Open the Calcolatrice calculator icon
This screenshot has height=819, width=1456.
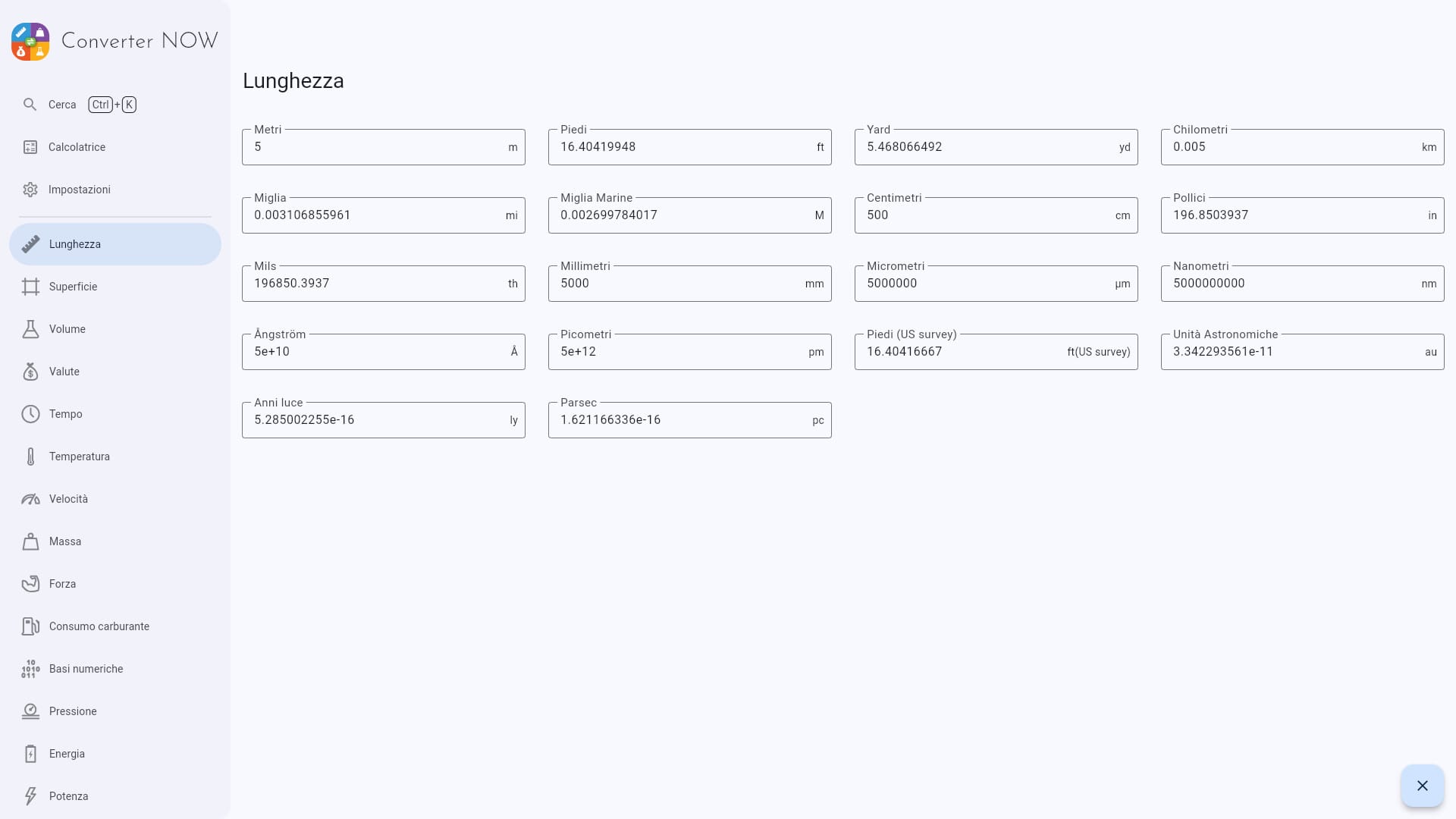point(30,147)
